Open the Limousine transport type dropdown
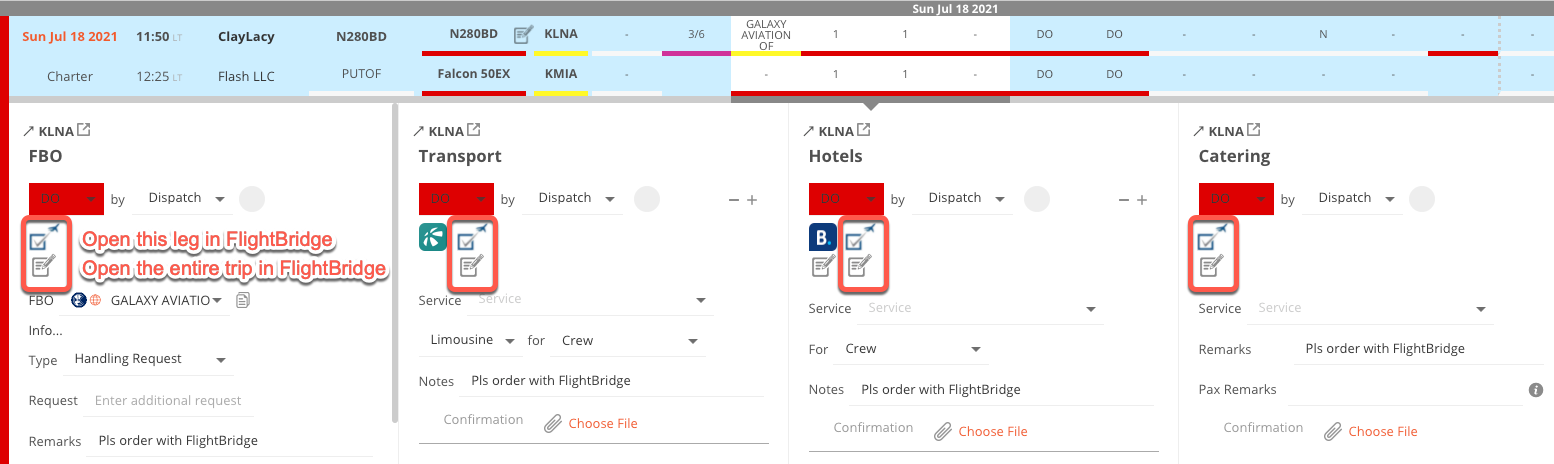Viewport: 1554px width, 464px height. click(470, 340)
